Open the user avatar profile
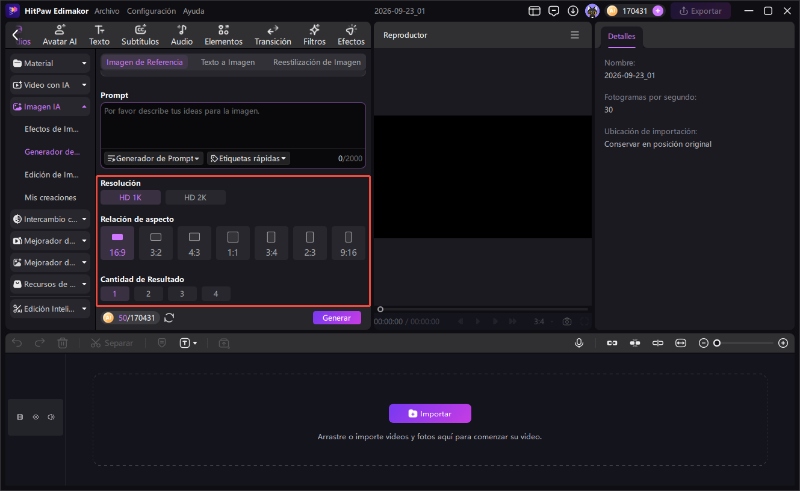The height and width of the screenshot is (491, 800). tap(592, 11)
